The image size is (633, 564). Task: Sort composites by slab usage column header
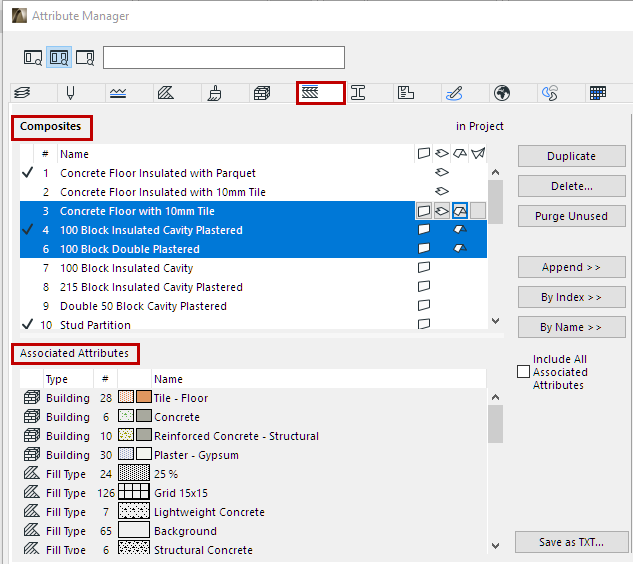[442, 153]
